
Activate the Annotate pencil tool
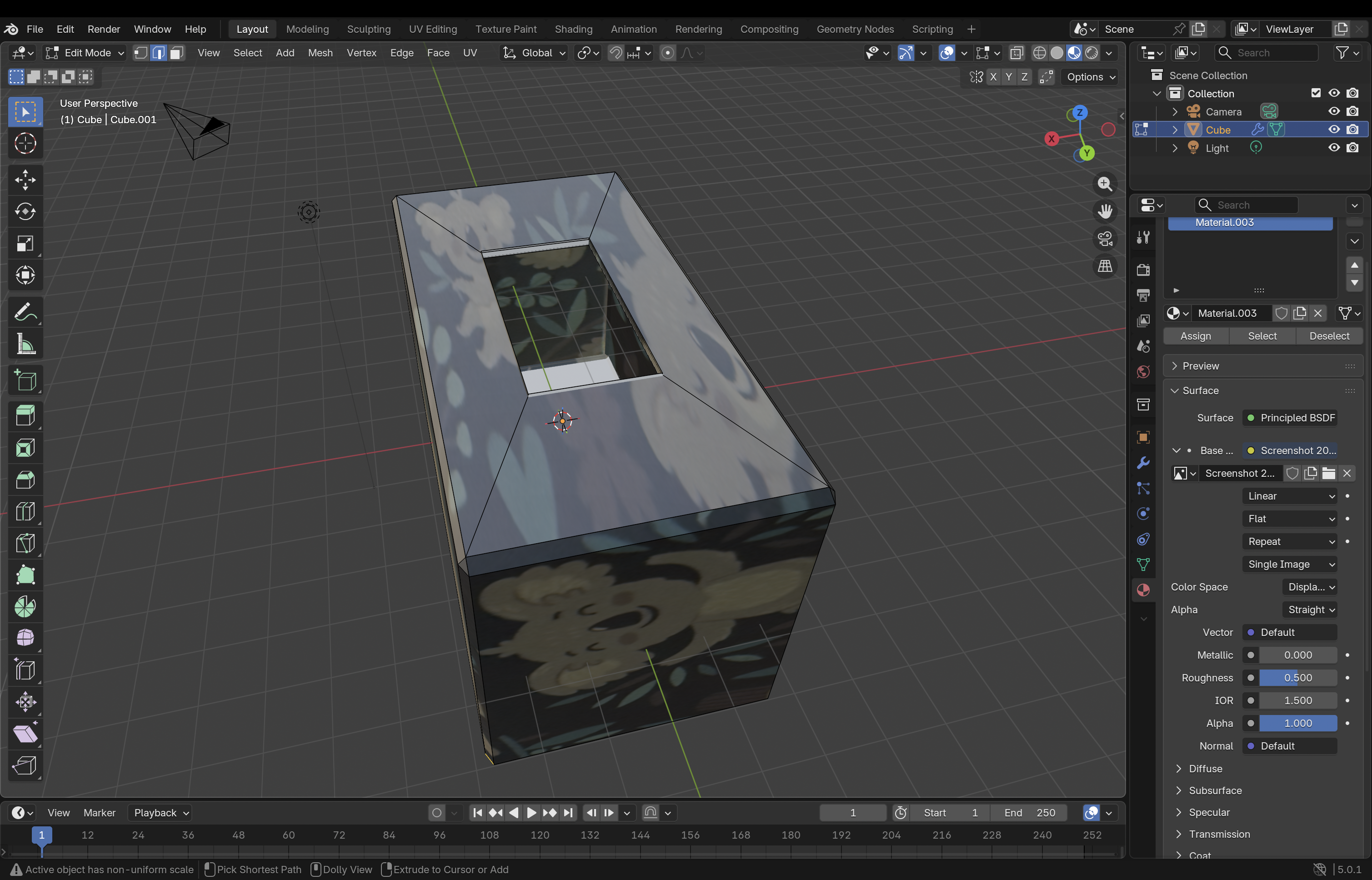coord(25,313)
